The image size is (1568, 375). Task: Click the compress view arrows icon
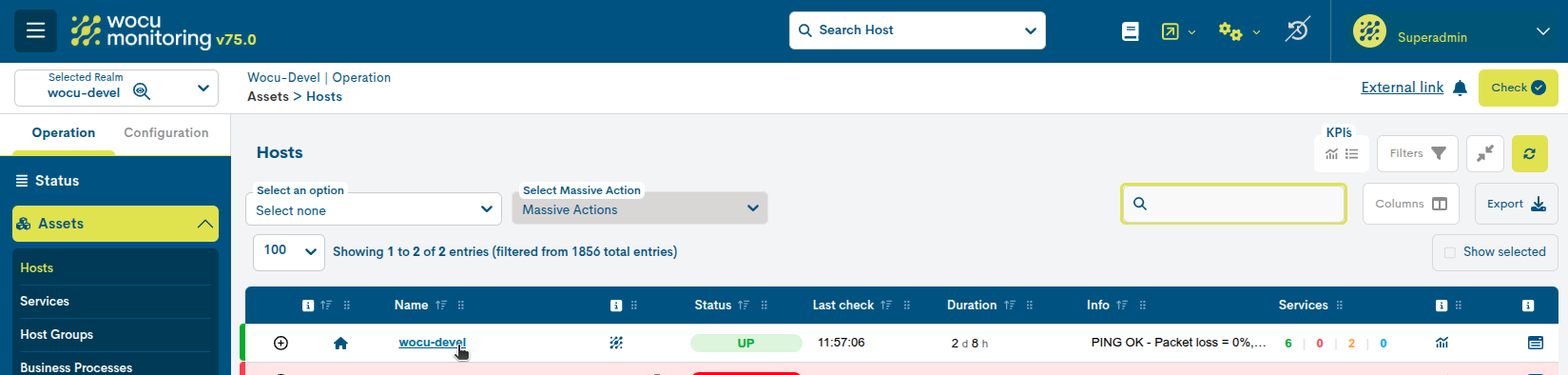click(x=1485, y=153)
